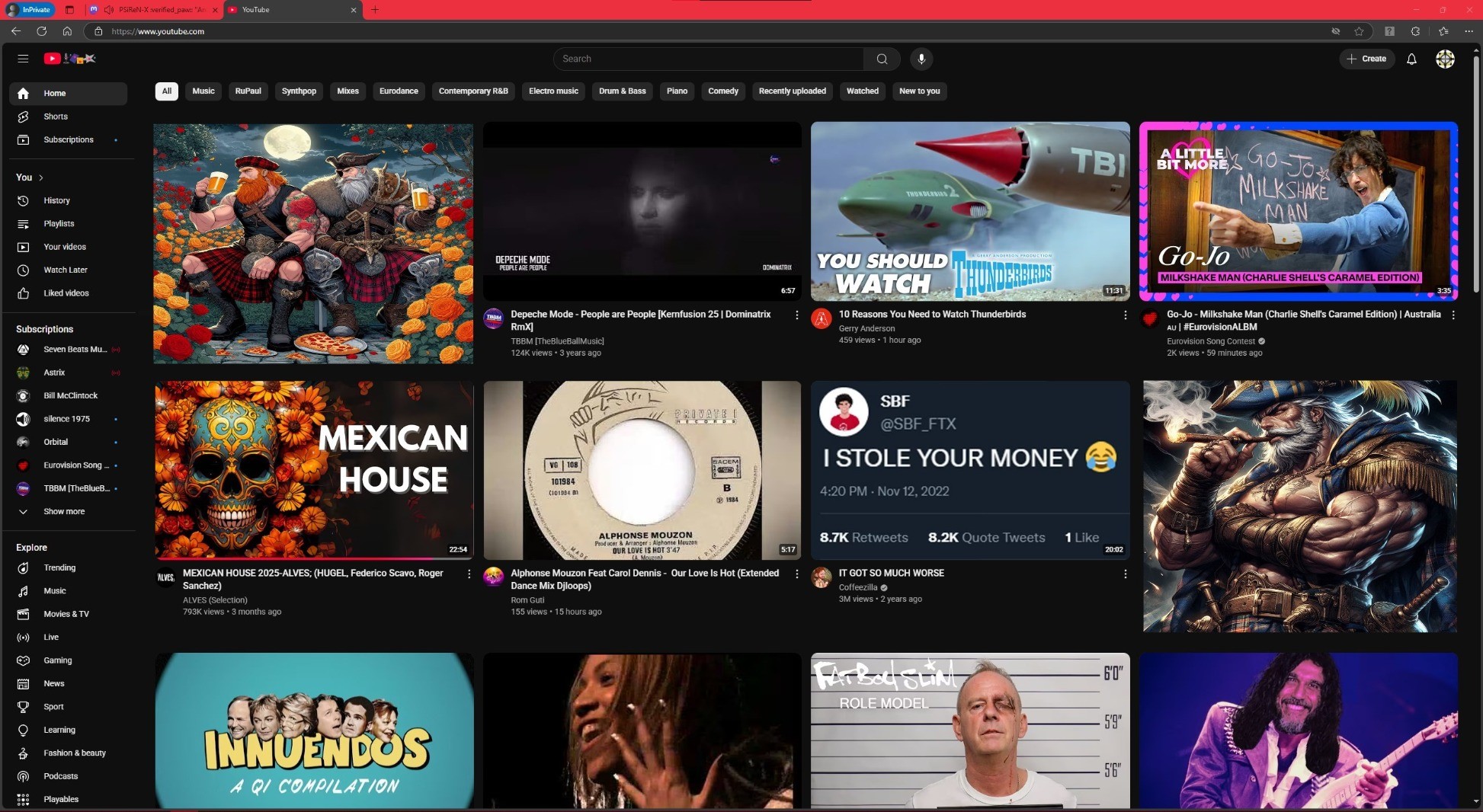Image resolution: width=1483 pixels, height=812 pixels.
Task: Click the search magnifier button
Action: tap(882, 59)
